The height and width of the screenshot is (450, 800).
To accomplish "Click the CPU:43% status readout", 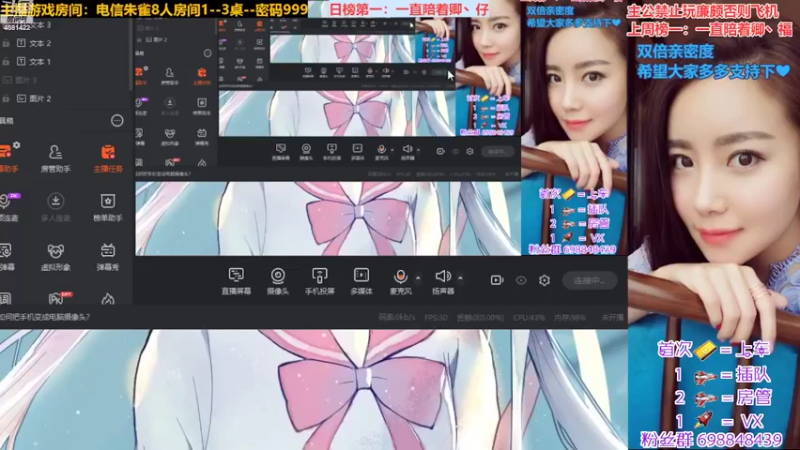I will click(x=529, y=317).
